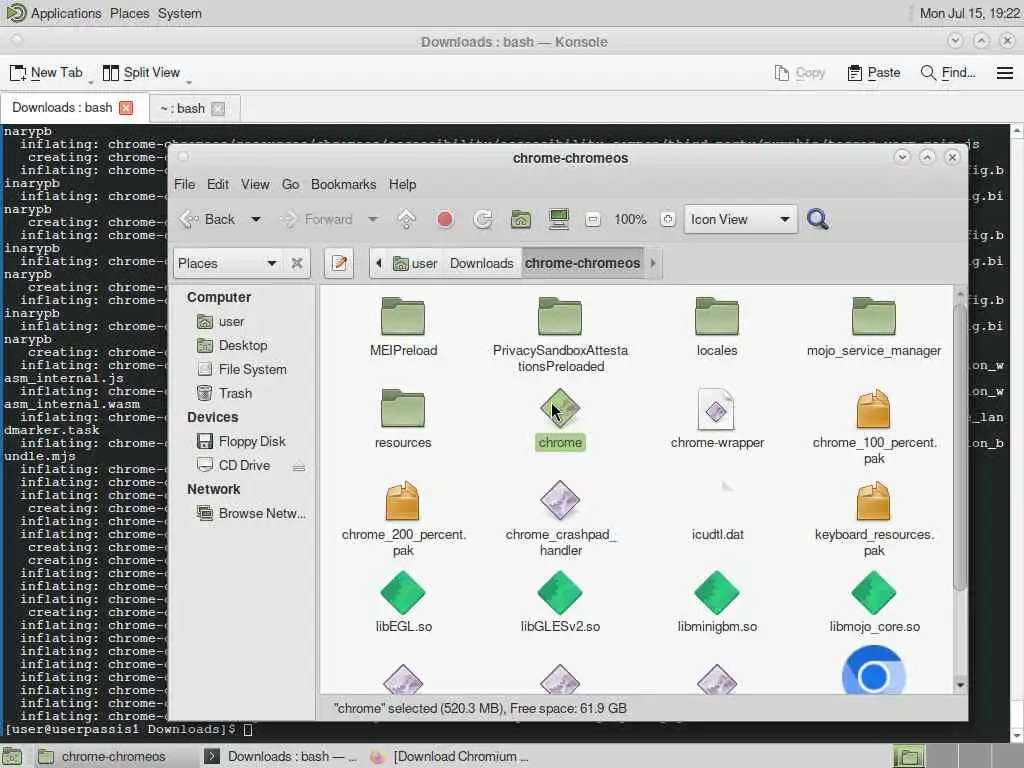Select chrome_200_percent.pak file
The height and width of the screenshot is (768, 1024).
[x=403, y=519]
